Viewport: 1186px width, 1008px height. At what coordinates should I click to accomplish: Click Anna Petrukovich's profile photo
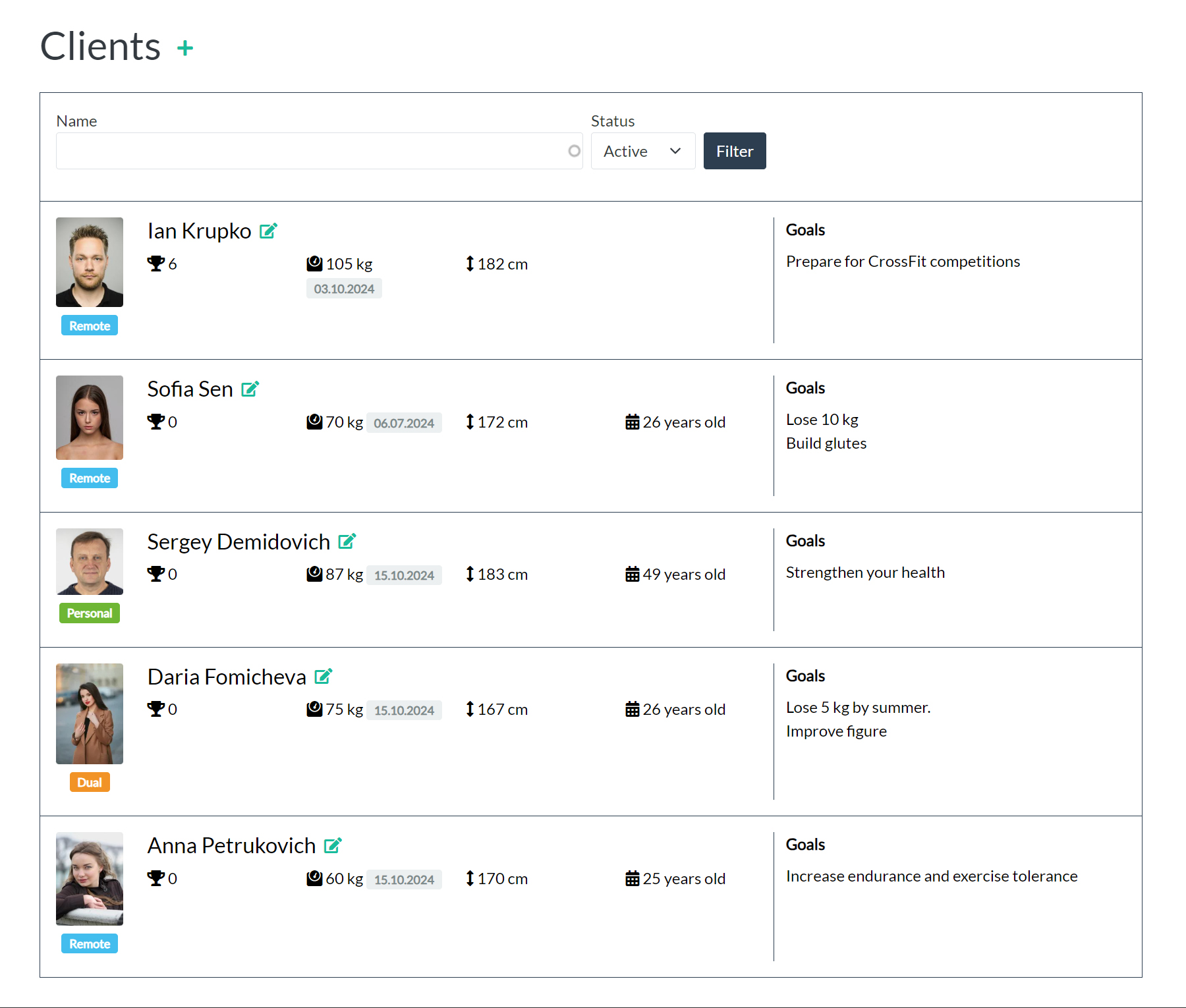coord(90,879)
